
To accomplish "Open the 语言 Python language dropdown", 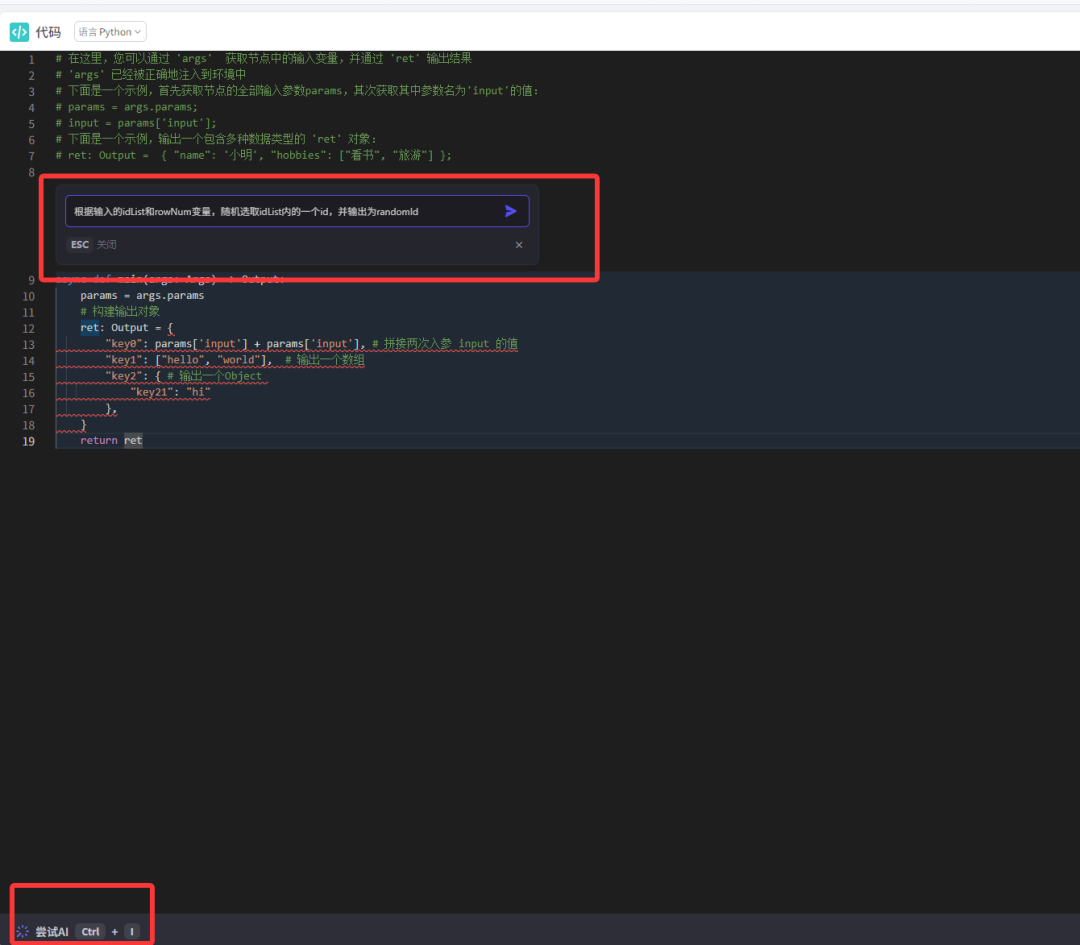I will pyautogui.click(x=109, y=32).
